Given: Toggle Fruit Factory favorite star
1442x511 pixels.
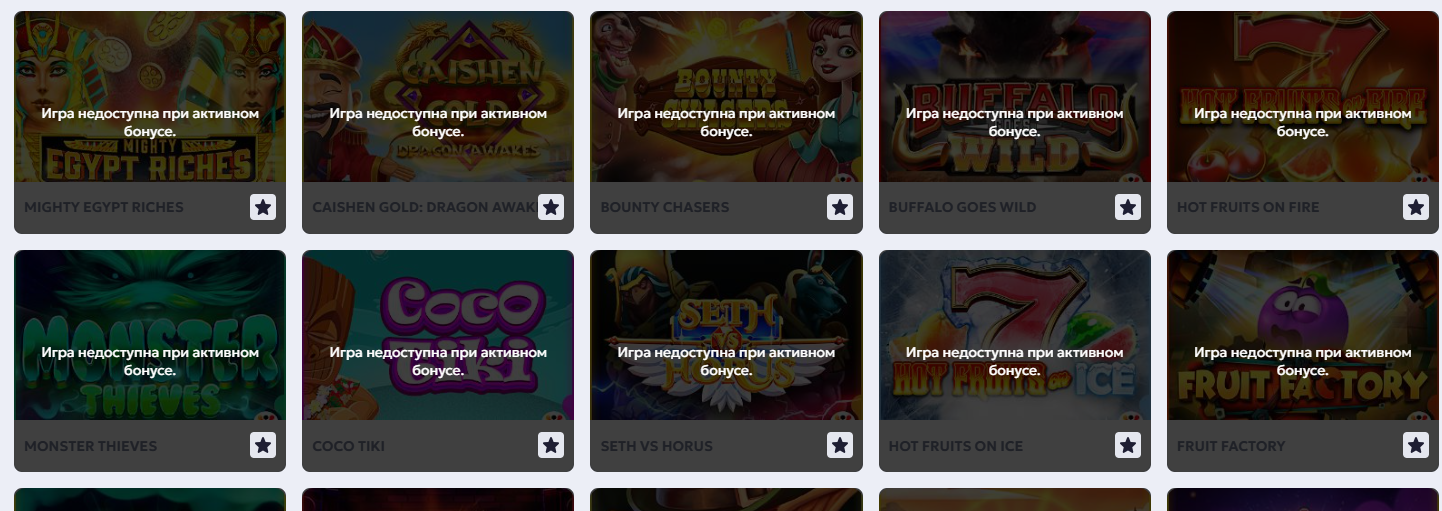Looking at the screenshot, I should 1416,446.
